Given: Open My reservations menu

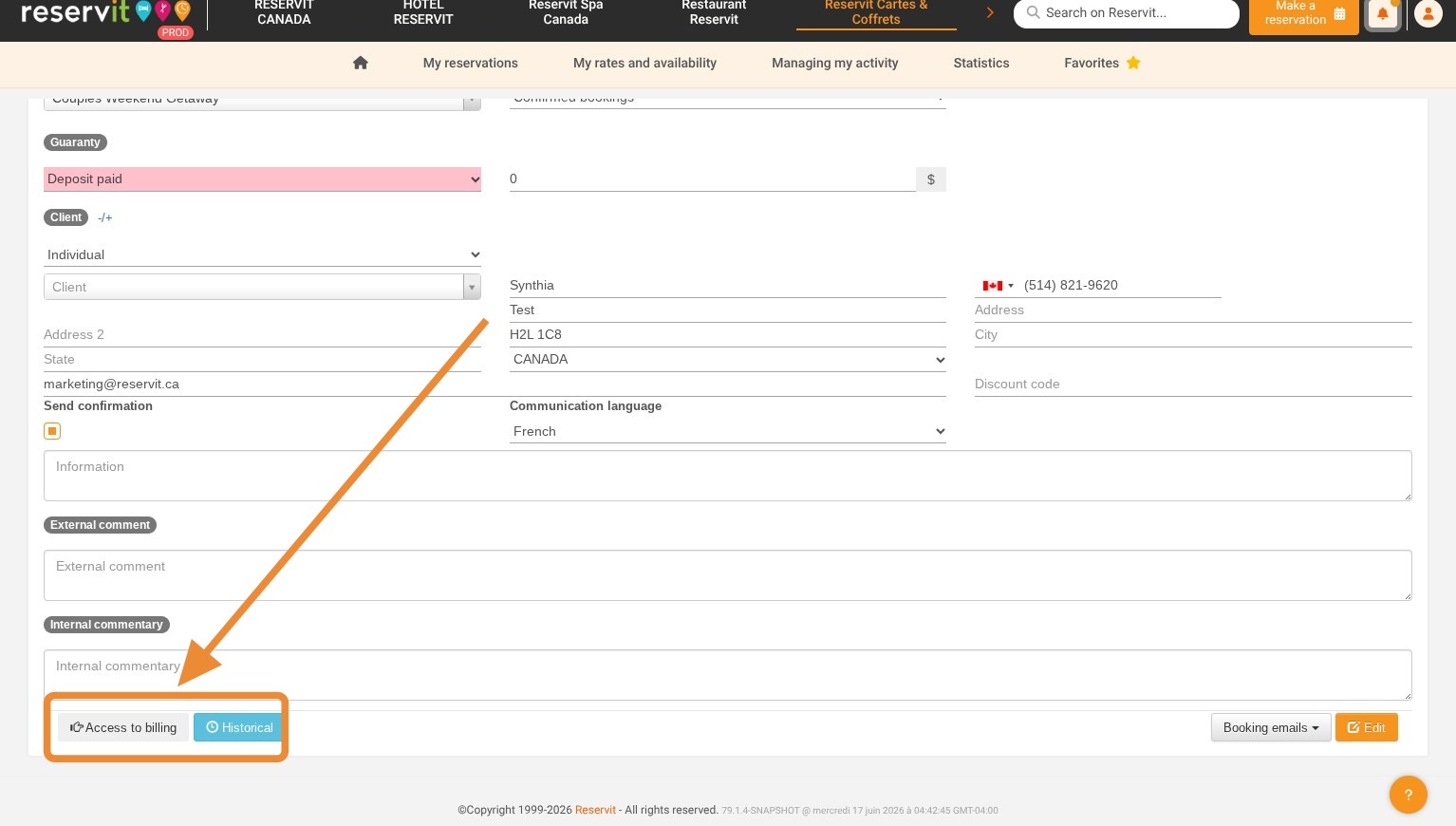Looking at the screenshot, I should tap(471, 63).
